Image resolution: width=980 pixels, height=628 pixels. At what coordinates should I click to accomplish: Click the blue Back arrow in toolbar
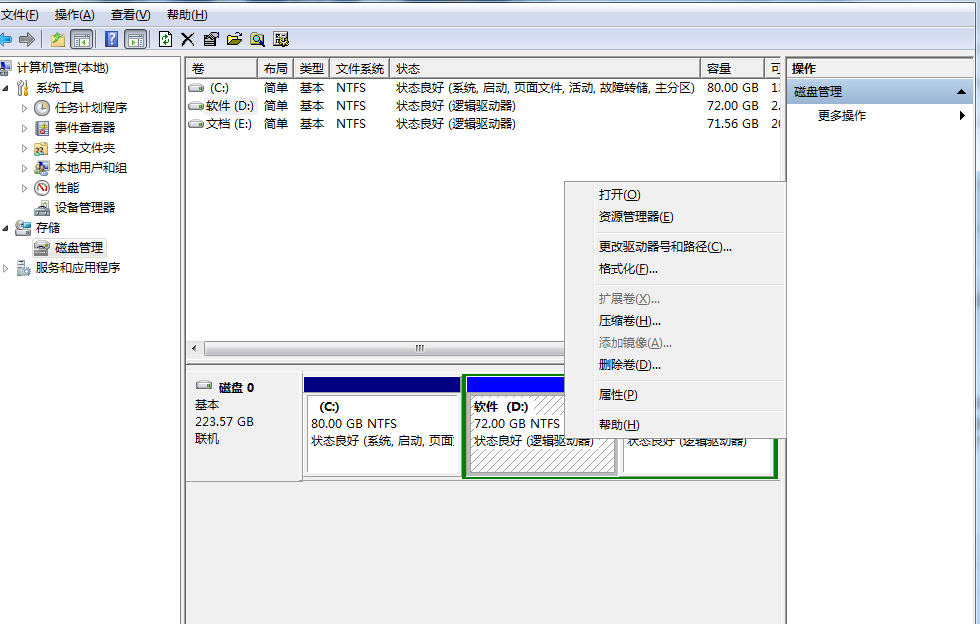pos(6,39)
